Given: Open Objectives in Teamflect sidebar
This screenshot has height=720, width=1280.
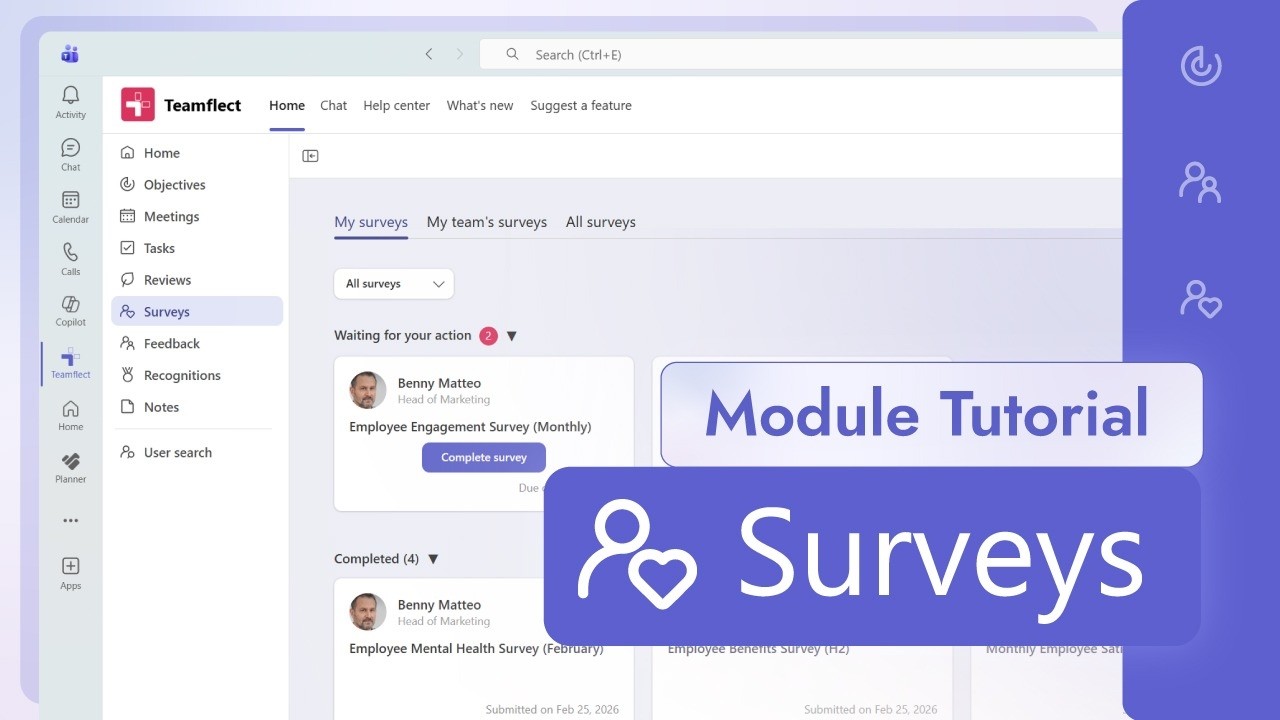Looking at the screenshot, I should pyautogui.click(x=197, y=185).
